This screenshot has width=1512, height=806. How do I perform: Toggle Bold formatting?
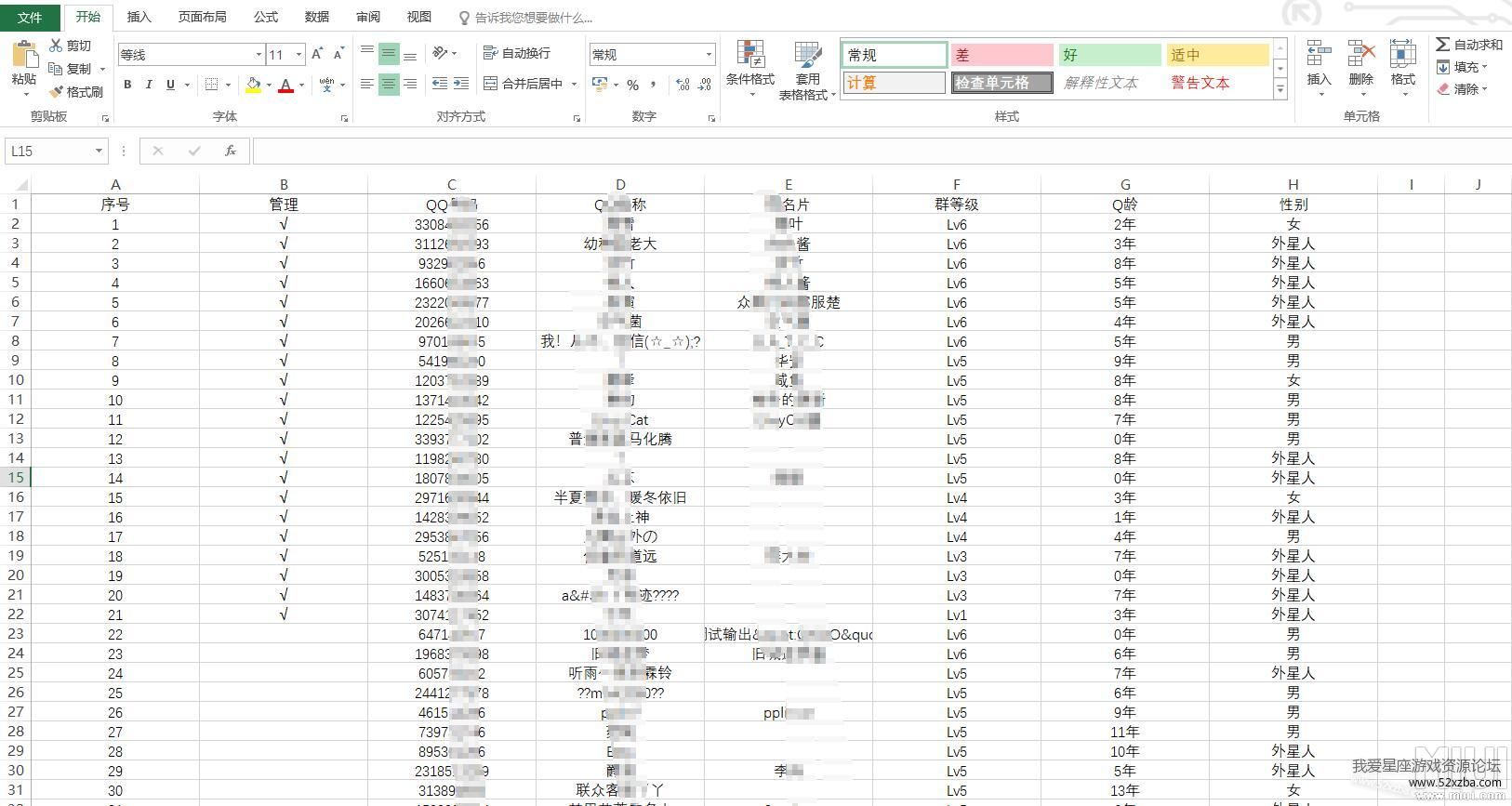(x=127, y=85)
